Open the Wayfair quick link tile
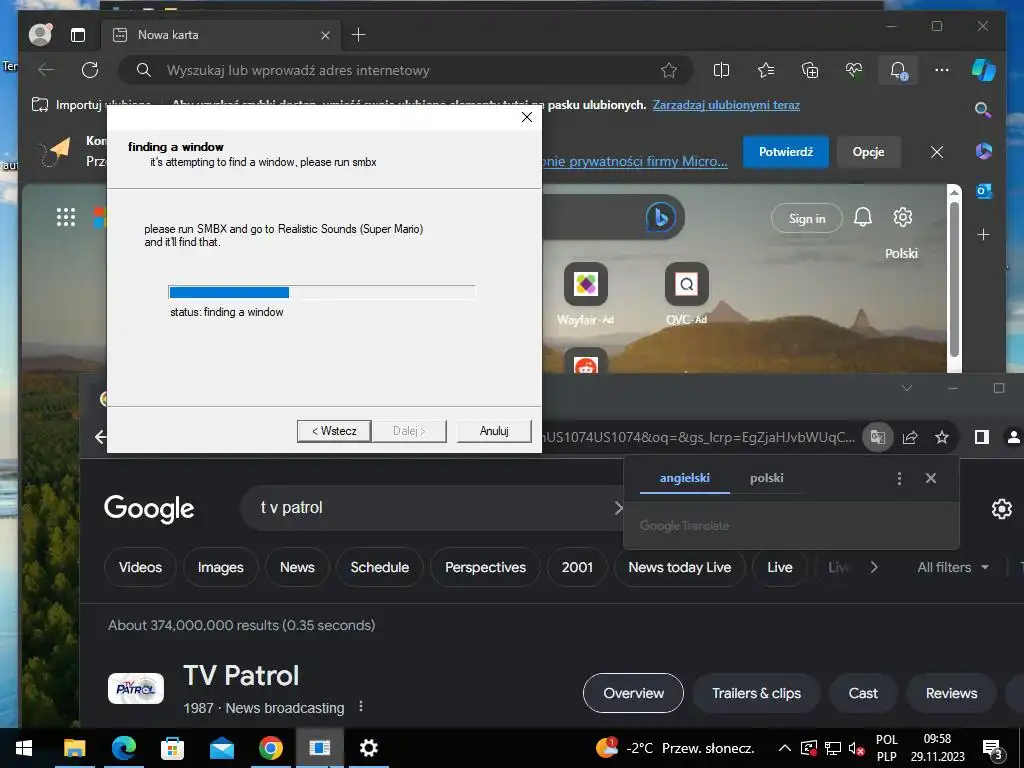This screenshot has width=1024, height=768. click(586, 294)
